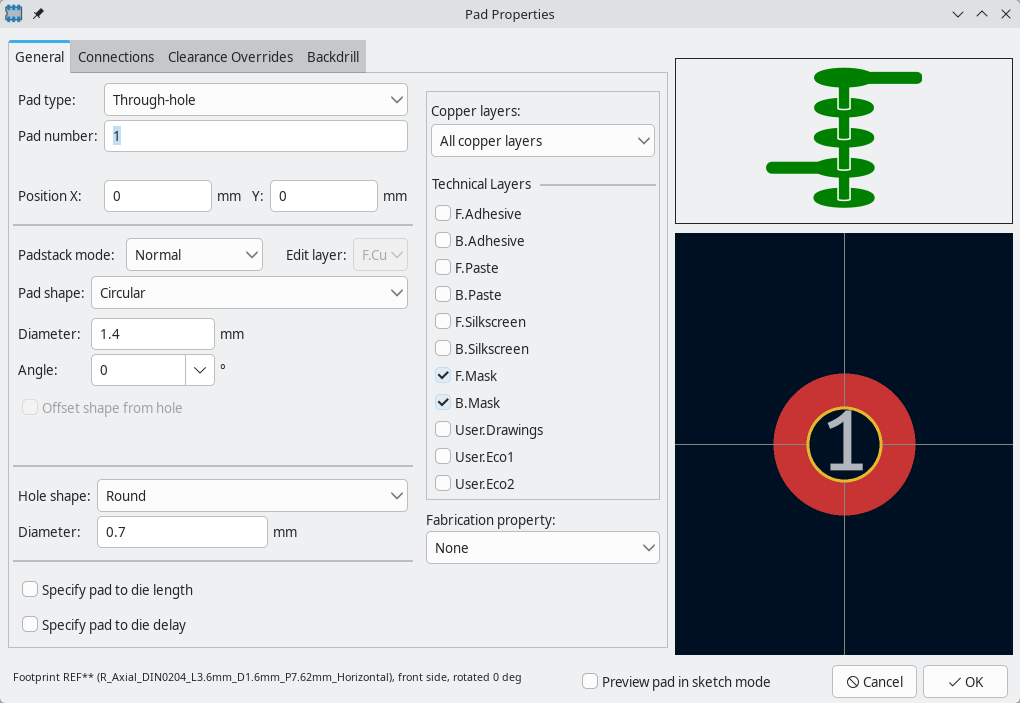Enable Specify pad to die length
This screenshot has height=703, width=1020.
click(31, 590)
